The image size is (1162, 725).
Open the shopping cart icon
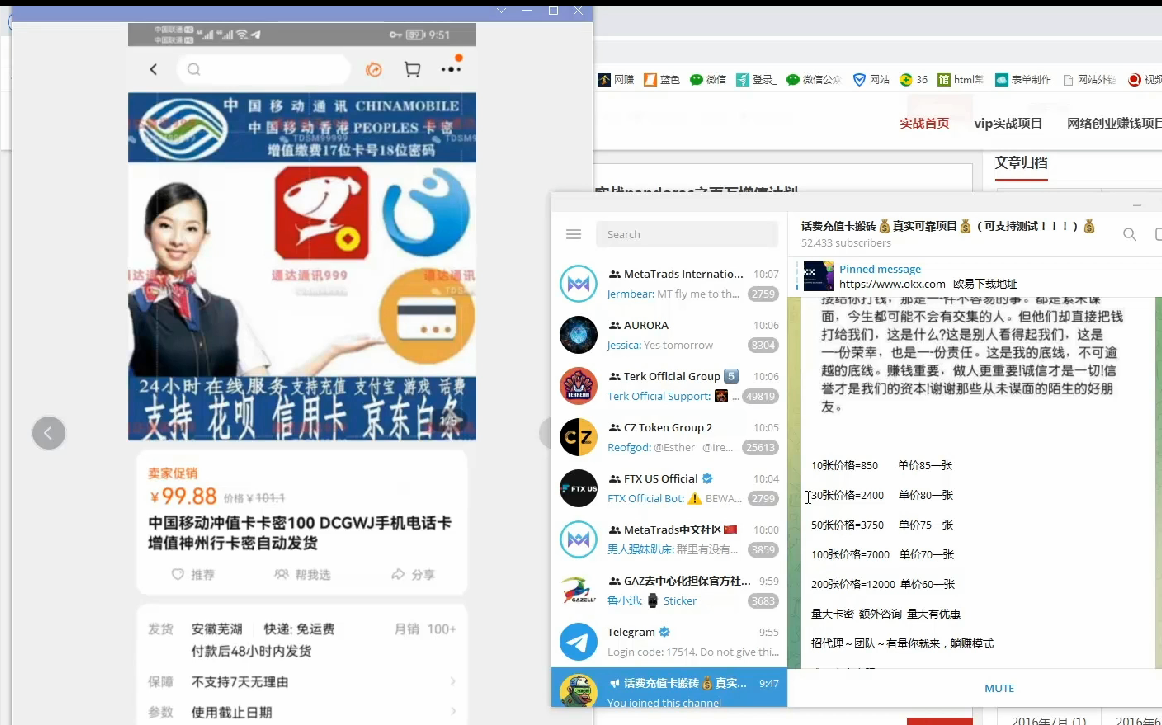[x=412, y=69]
